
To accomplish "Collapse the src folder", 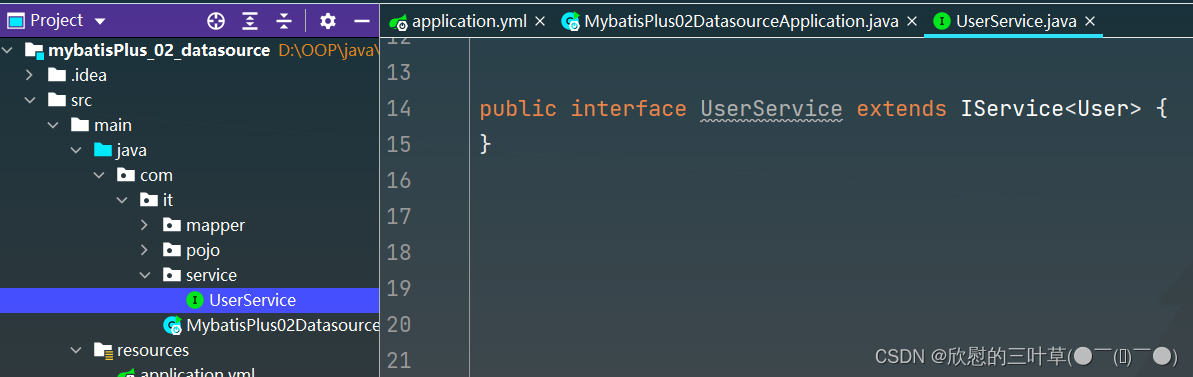I will pyautogui.click(x=29, y=100).
